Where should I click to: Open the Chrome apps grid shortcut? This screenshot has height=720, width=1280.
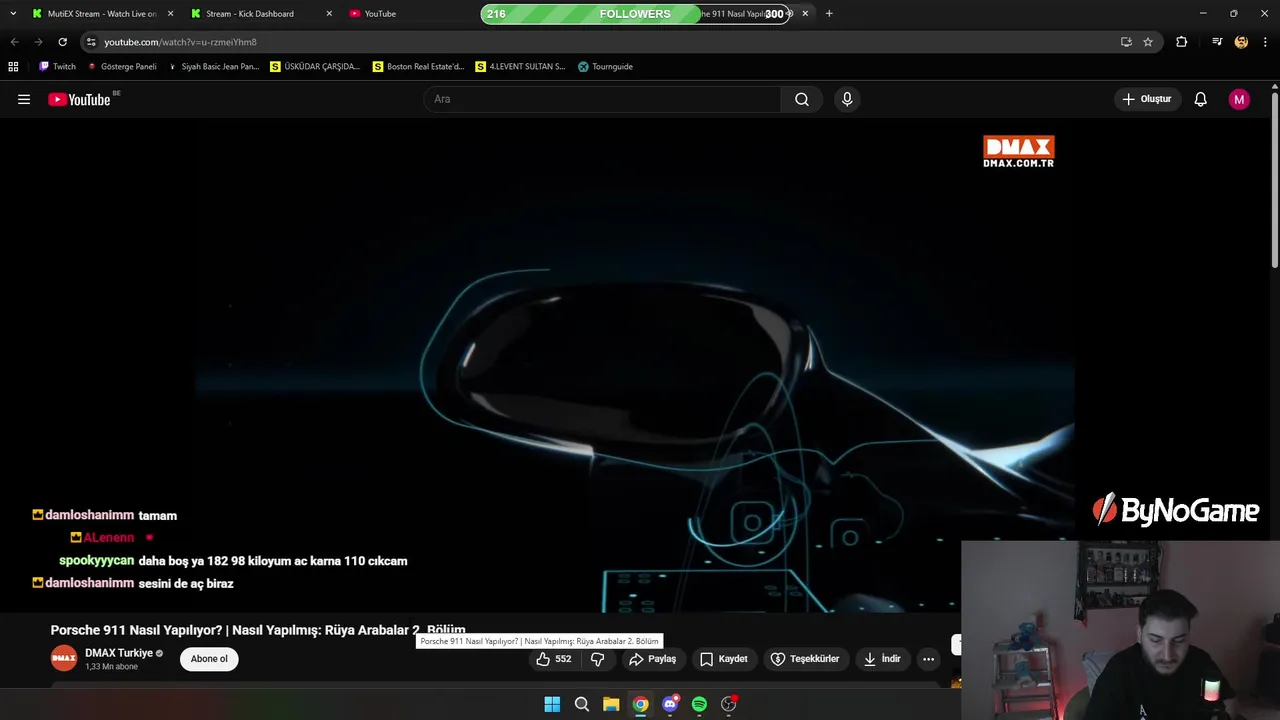pyautogui.click(x=13, y=67)
